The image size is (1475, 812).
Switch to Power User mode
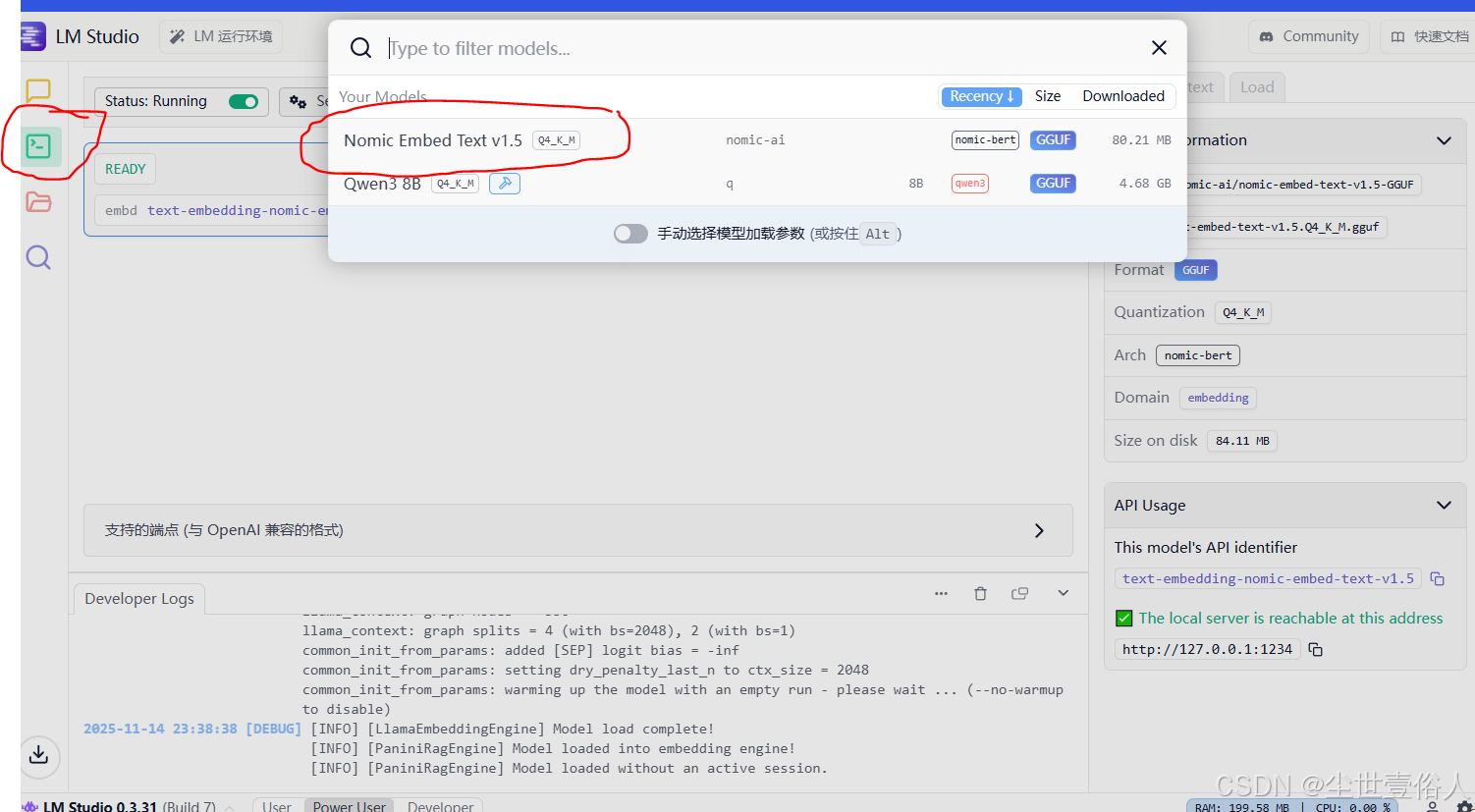pos(350,806)
